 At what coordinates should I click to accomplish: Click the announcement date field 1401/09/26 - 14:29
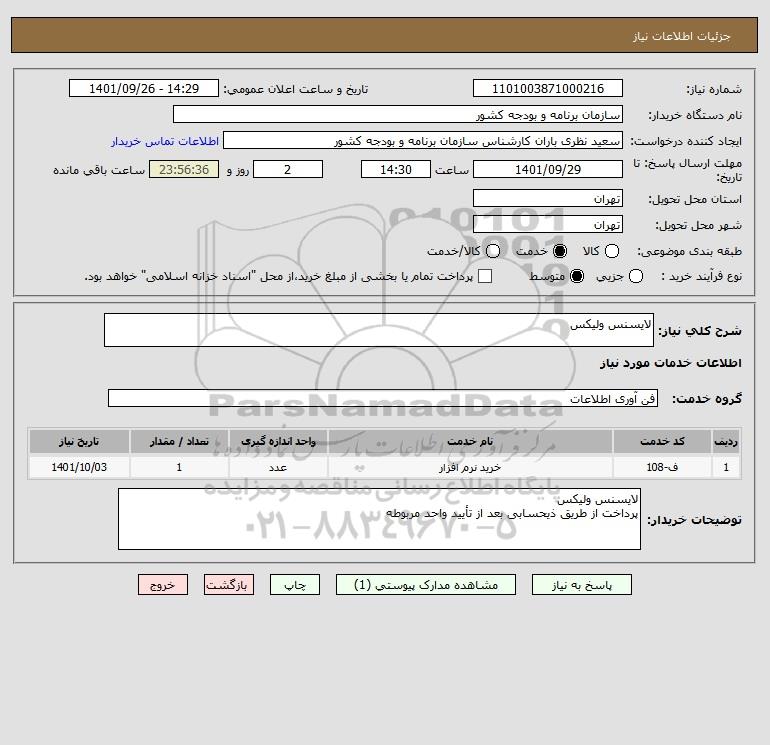[x=144, y=88]
